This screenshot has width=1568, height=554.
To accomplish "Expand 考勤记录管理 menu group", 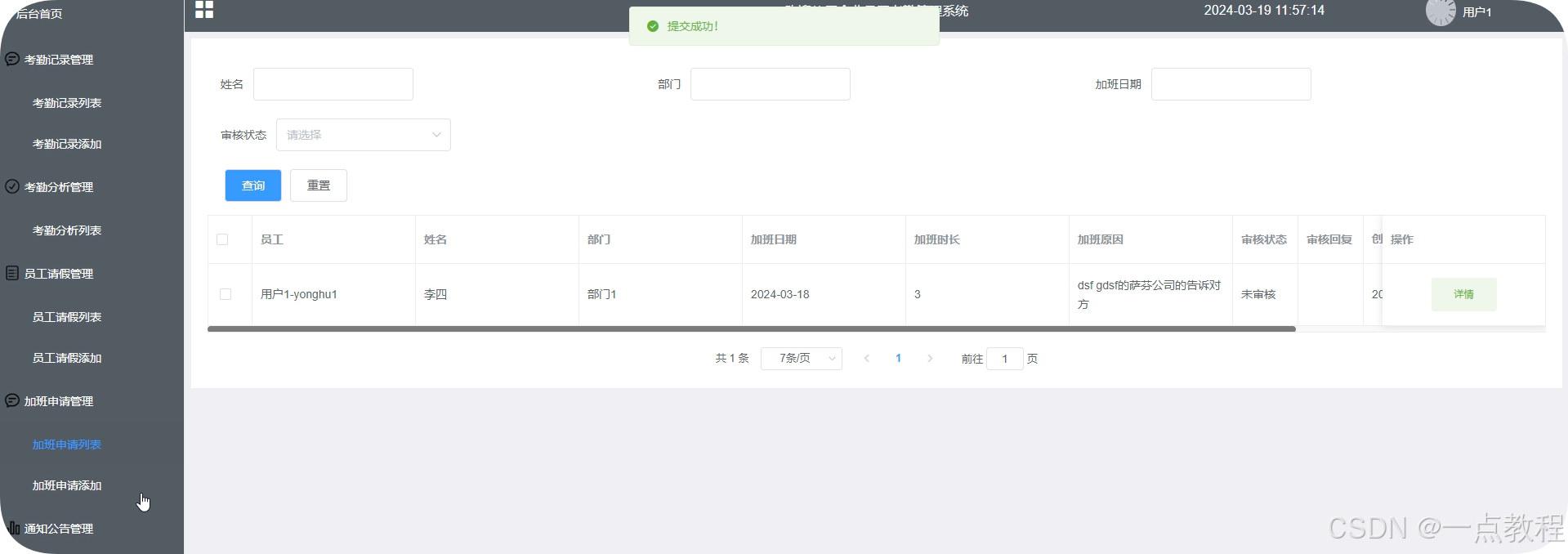I will pyautogui.click(x=92, y=60).
